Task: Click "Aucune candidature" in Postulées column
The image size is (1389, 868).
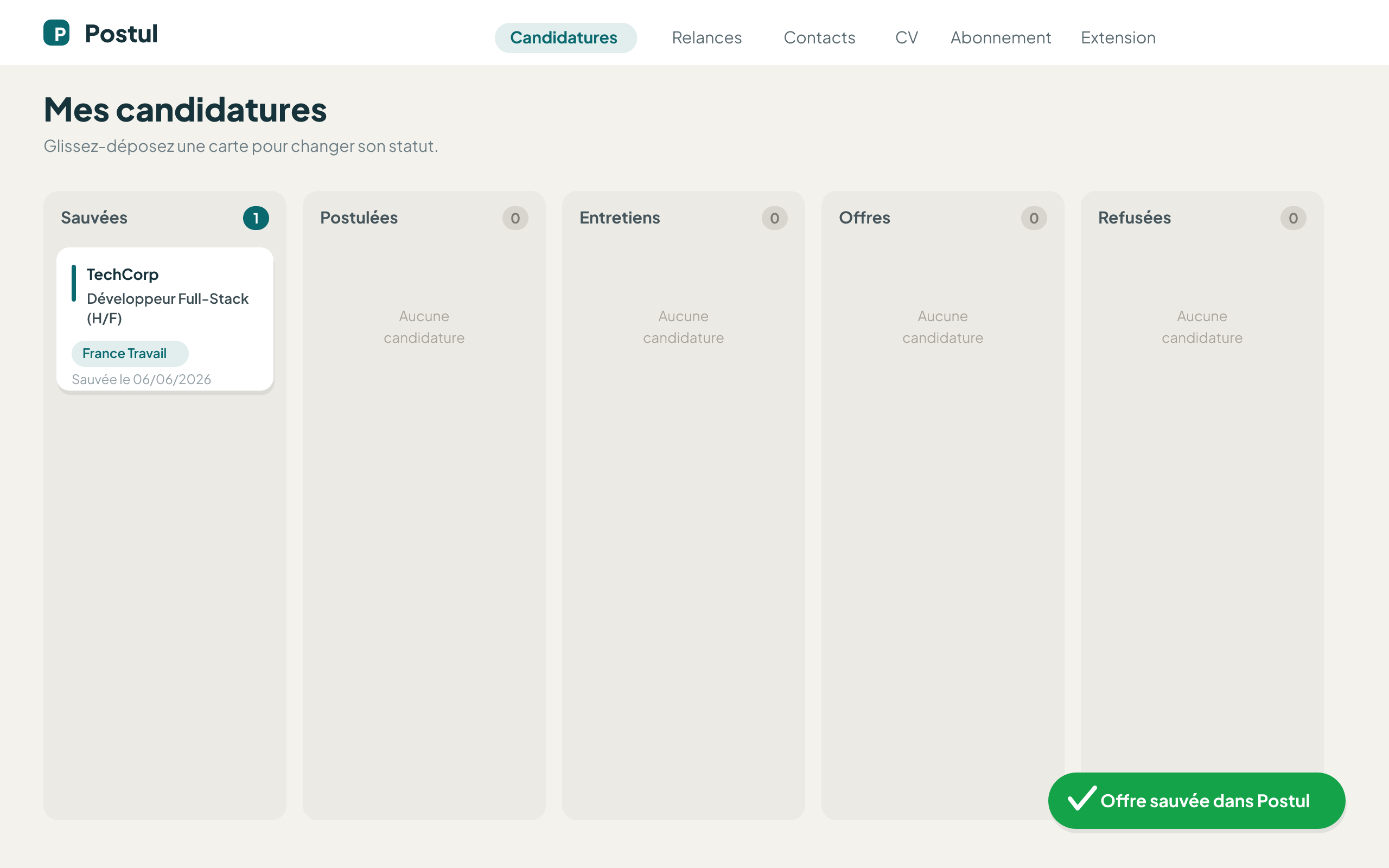Action: 424,327
